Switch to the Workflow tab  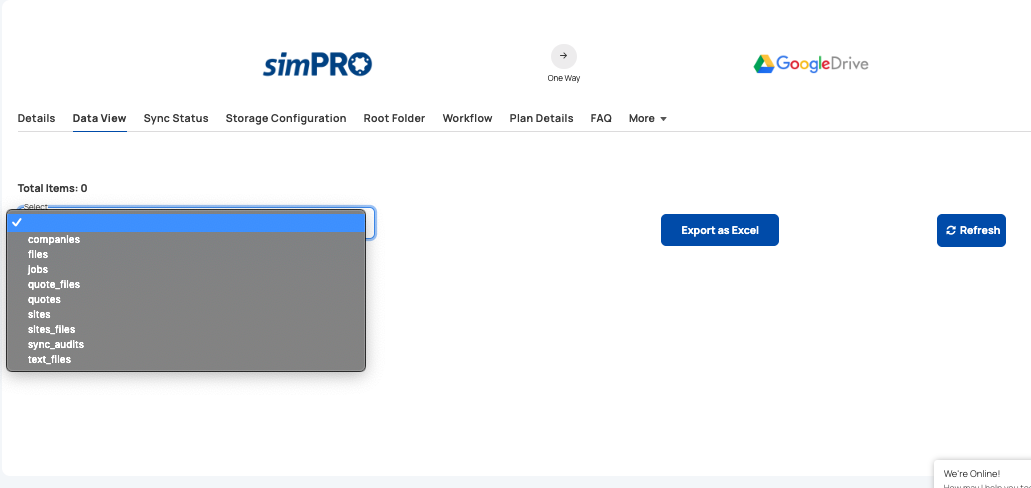tap(467, 118)
